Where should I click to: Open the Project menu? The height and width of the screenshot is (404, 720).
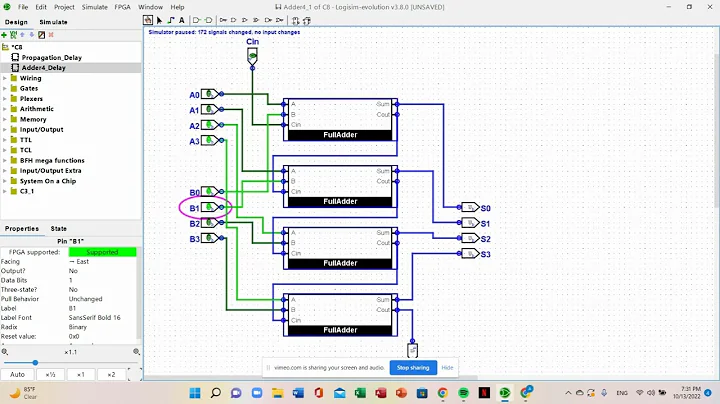pyautogui.click(x=64, y=7)
